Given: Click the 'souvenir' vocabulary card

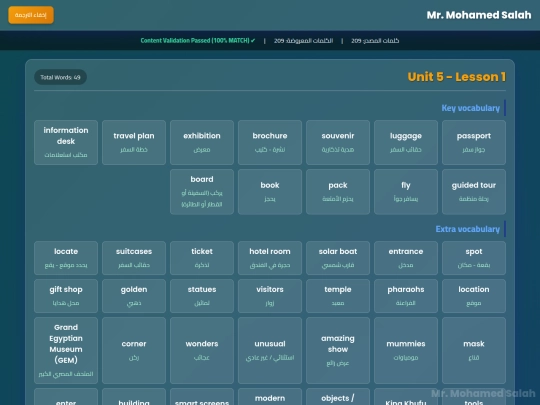Looking at the screenshot, I should tap(338, 142).
